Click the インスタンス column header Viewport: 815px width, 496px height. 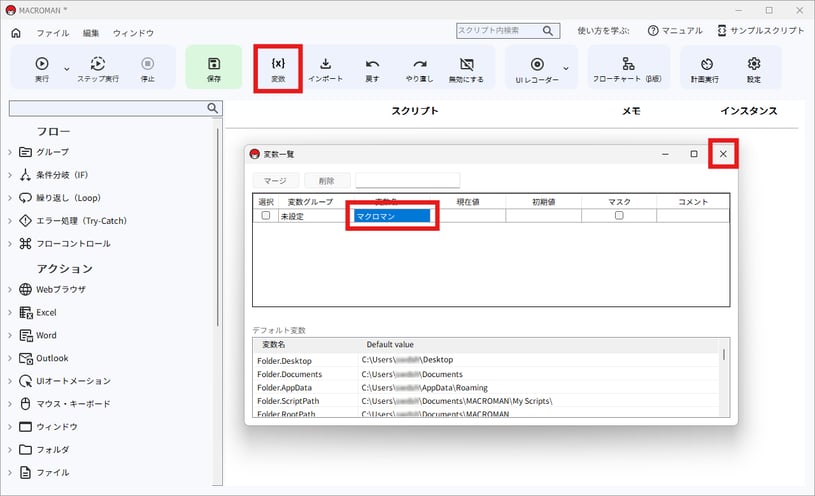(x=748, y=111)
